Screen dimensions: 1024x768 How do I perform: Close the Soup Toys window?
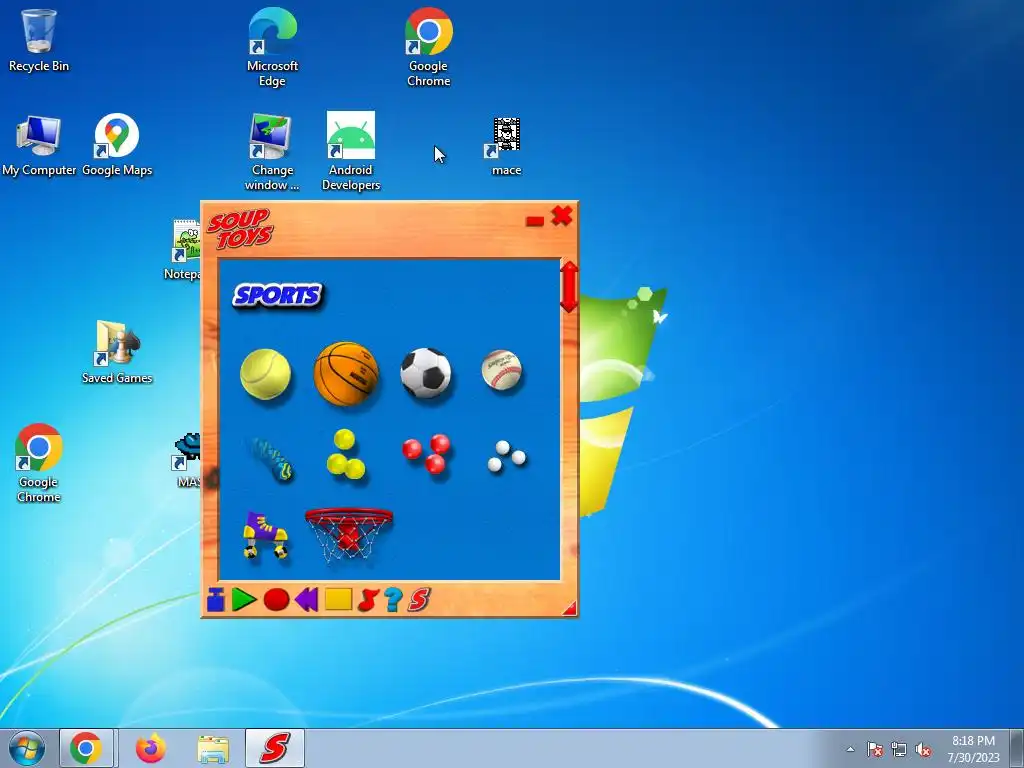562,216
